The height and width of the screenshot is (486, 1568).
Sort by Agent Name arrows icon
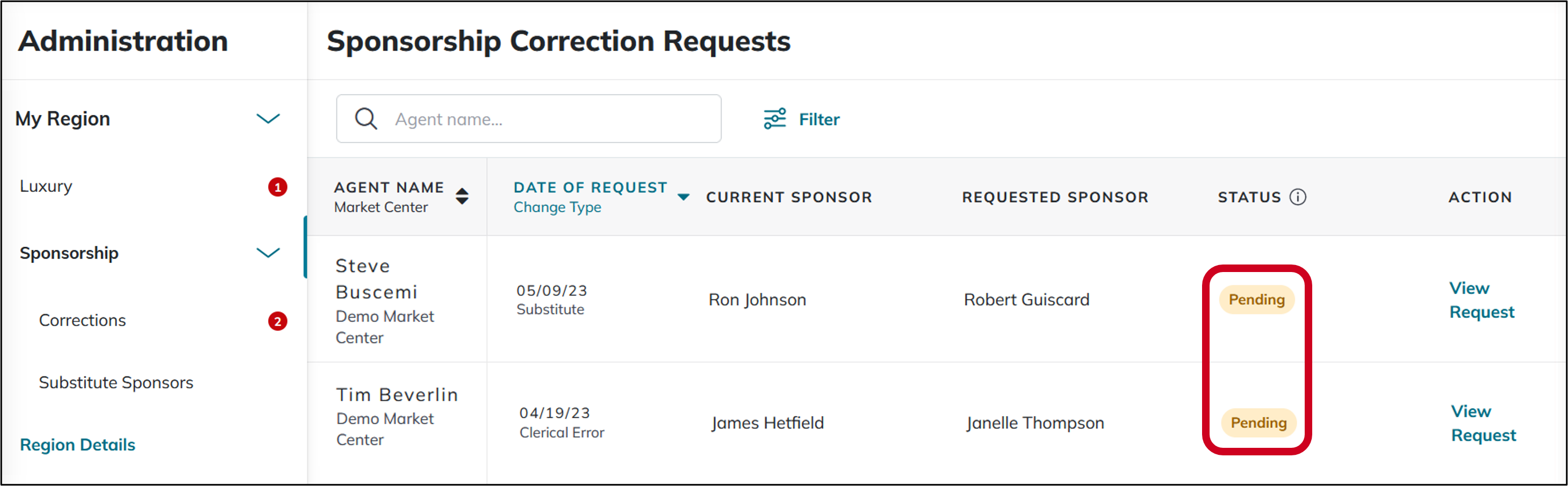coord(462,196)
